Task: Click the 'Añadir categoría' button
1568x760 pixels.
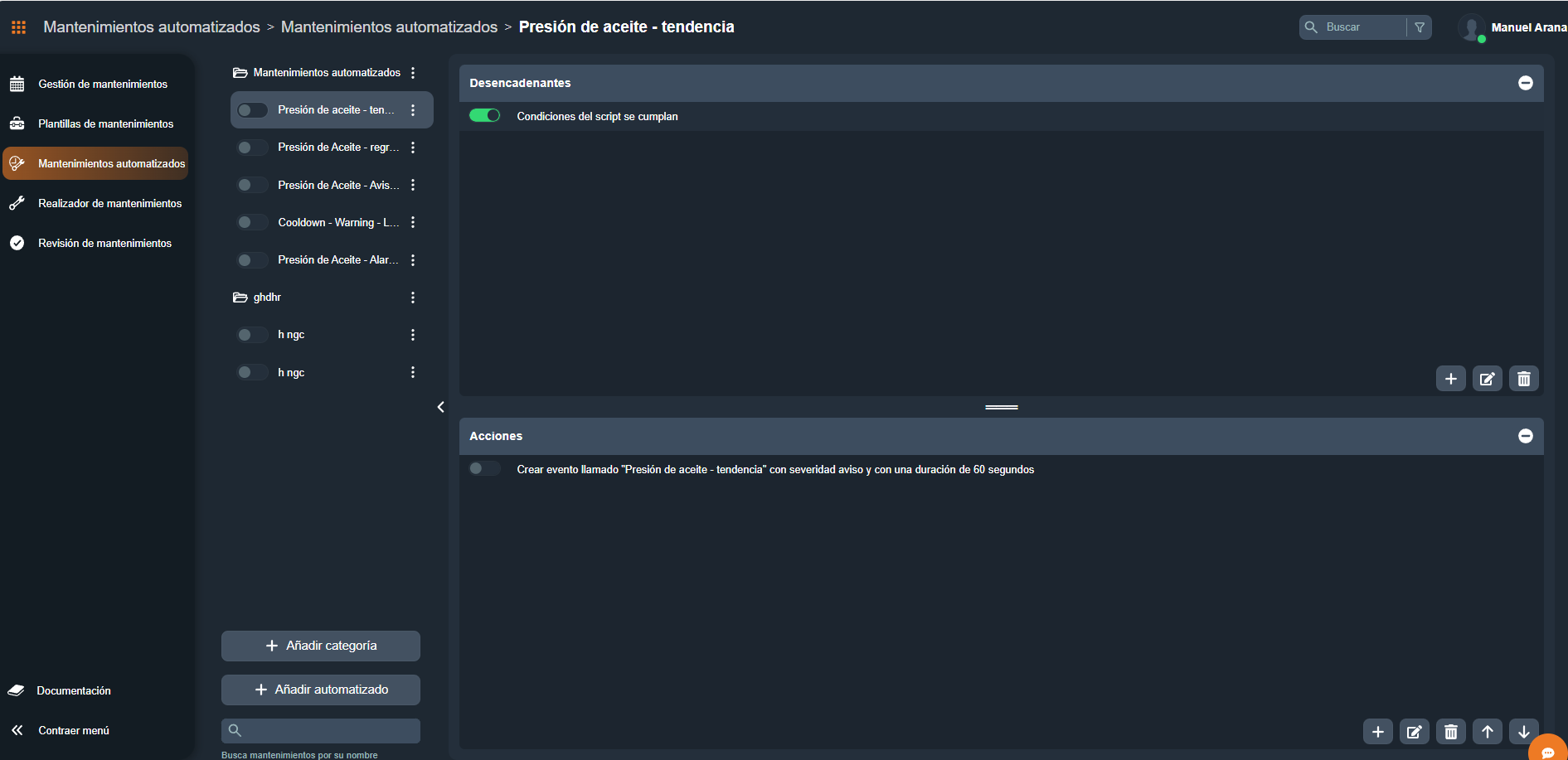Action: pyautogui.click(x=321, y=646)
